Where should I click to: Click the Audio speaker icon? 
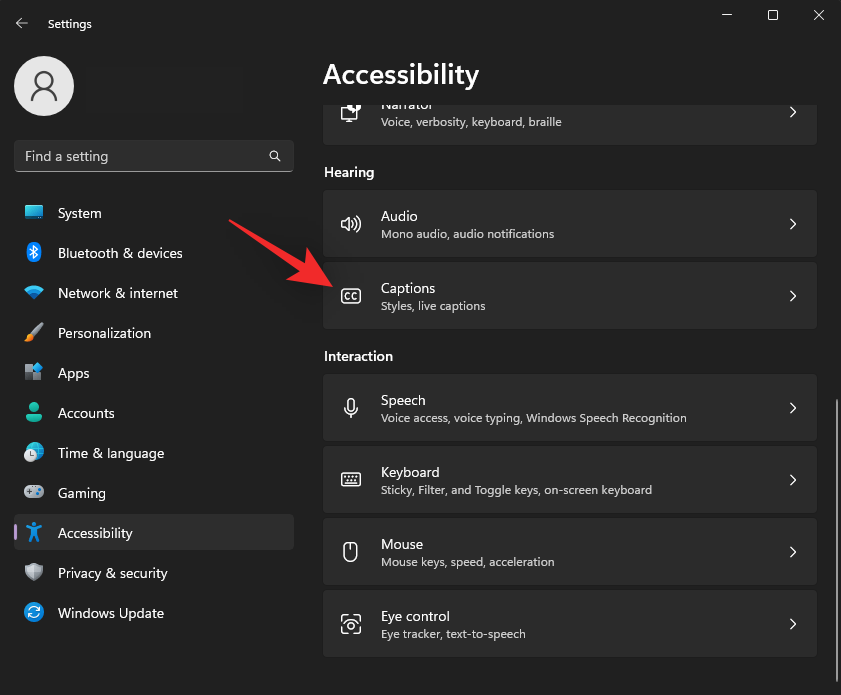click(x=350, y=223)
